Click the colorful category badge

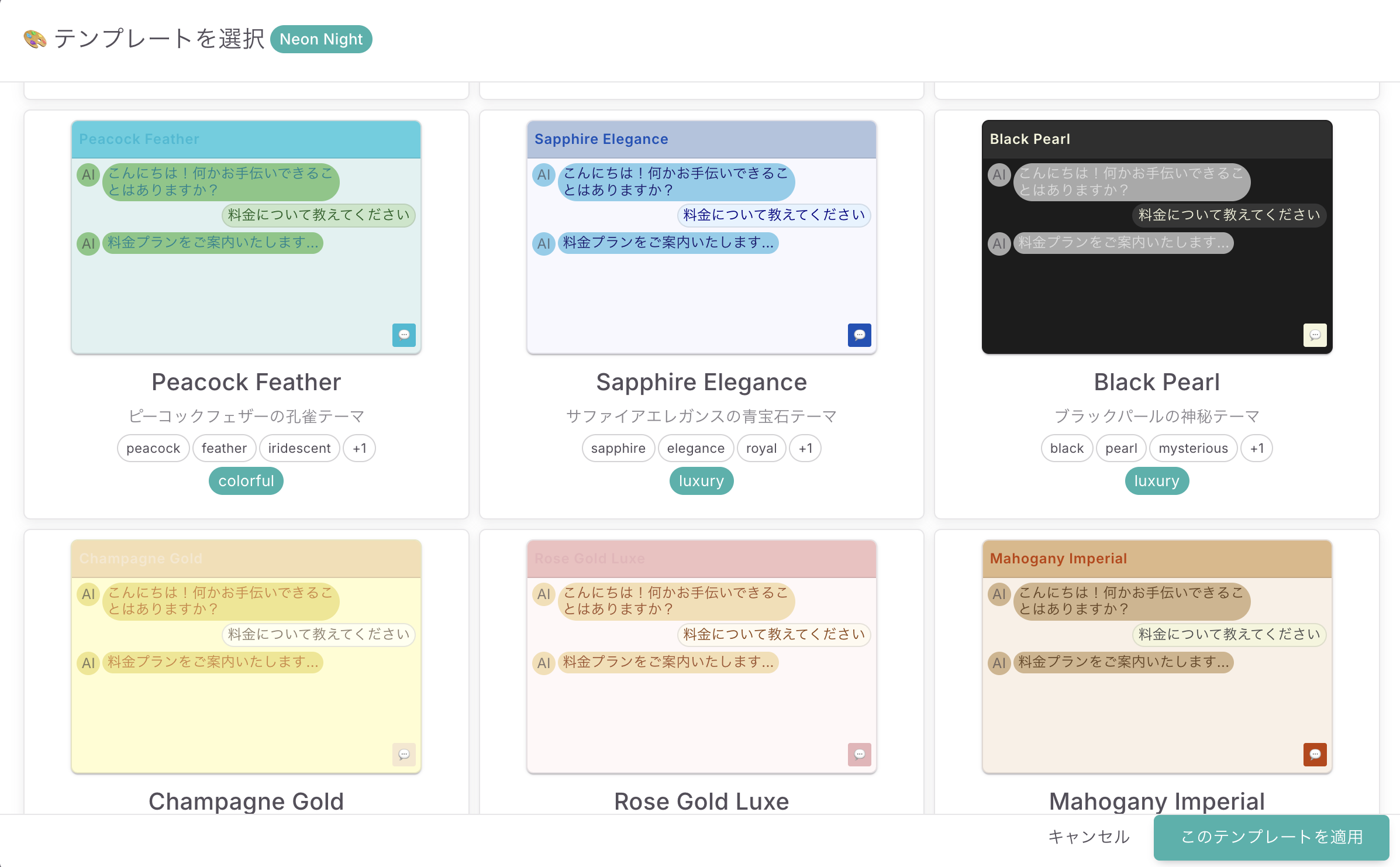tap(246, 481)
